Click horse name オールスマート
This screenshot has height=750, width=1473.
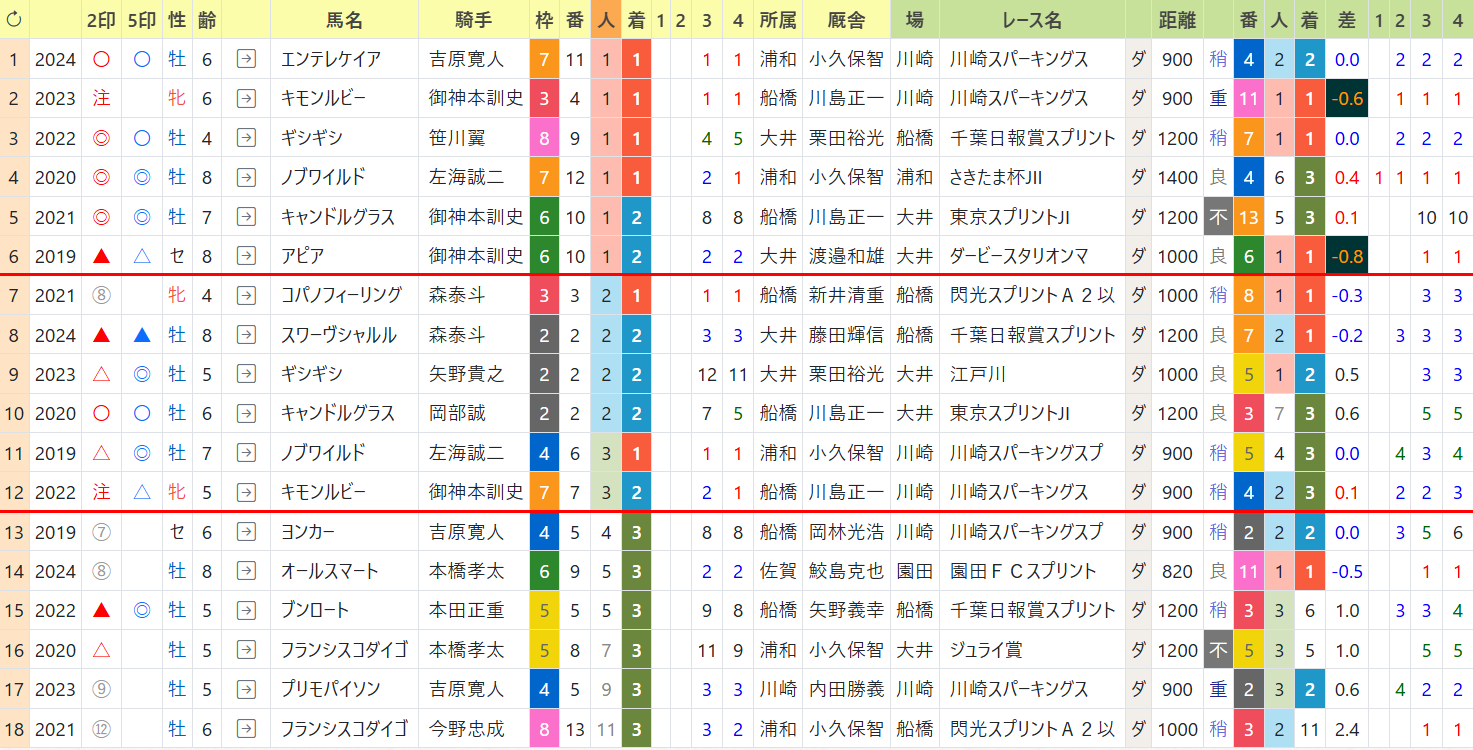(x=330, y=571)
